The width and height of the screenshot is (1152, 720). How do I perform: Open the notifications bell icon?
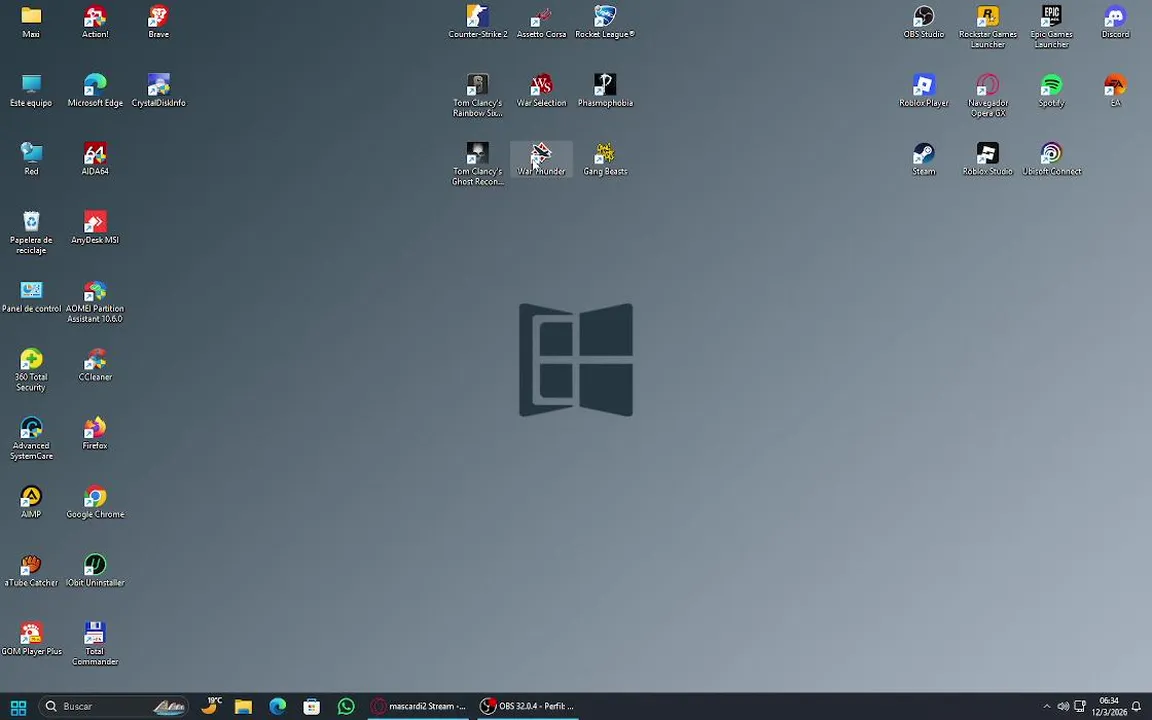point(1137,707)
